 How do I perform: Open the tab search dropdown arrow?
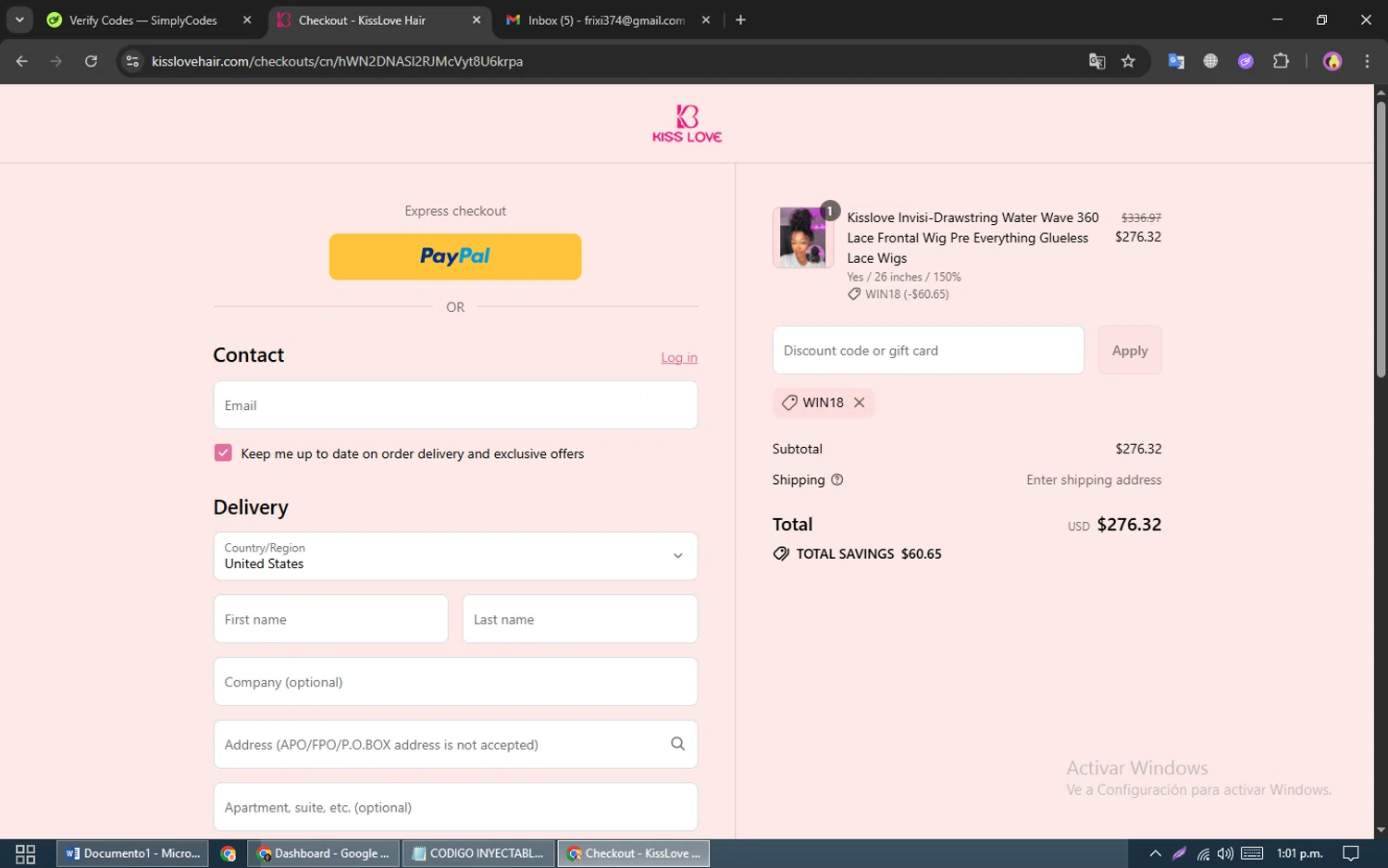[x=19, y=19]
